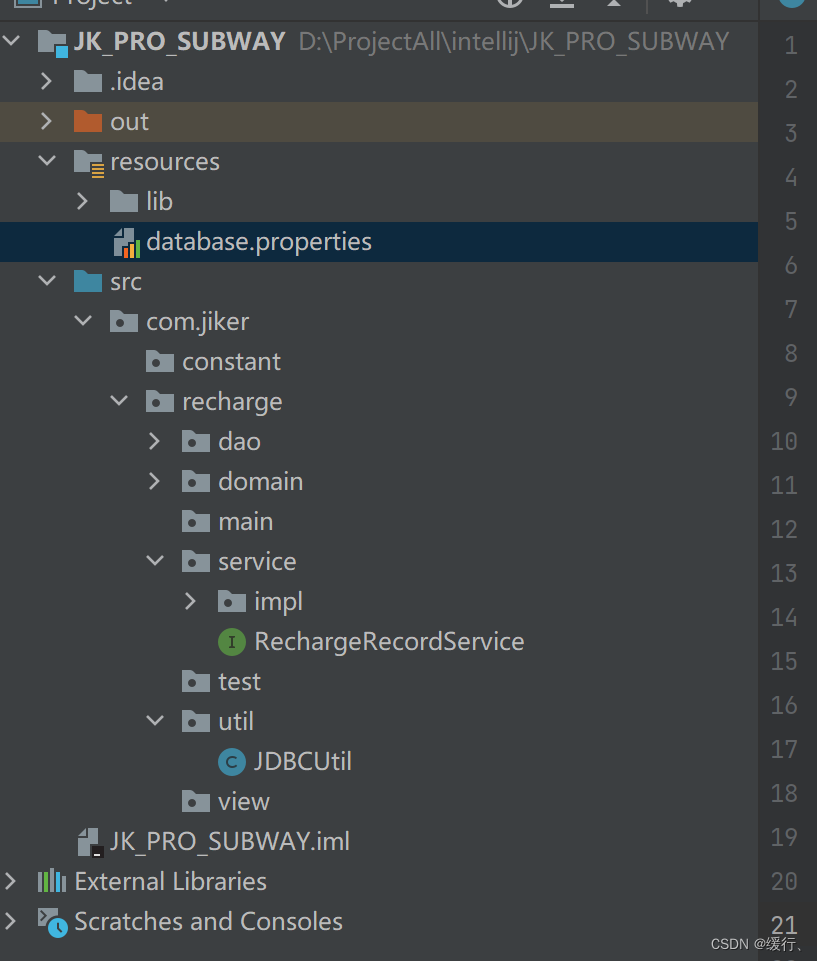Click the RechargeRecordService interface icon
The width and height of the screenshot is (817, 961).
click(x=231, y=641)
